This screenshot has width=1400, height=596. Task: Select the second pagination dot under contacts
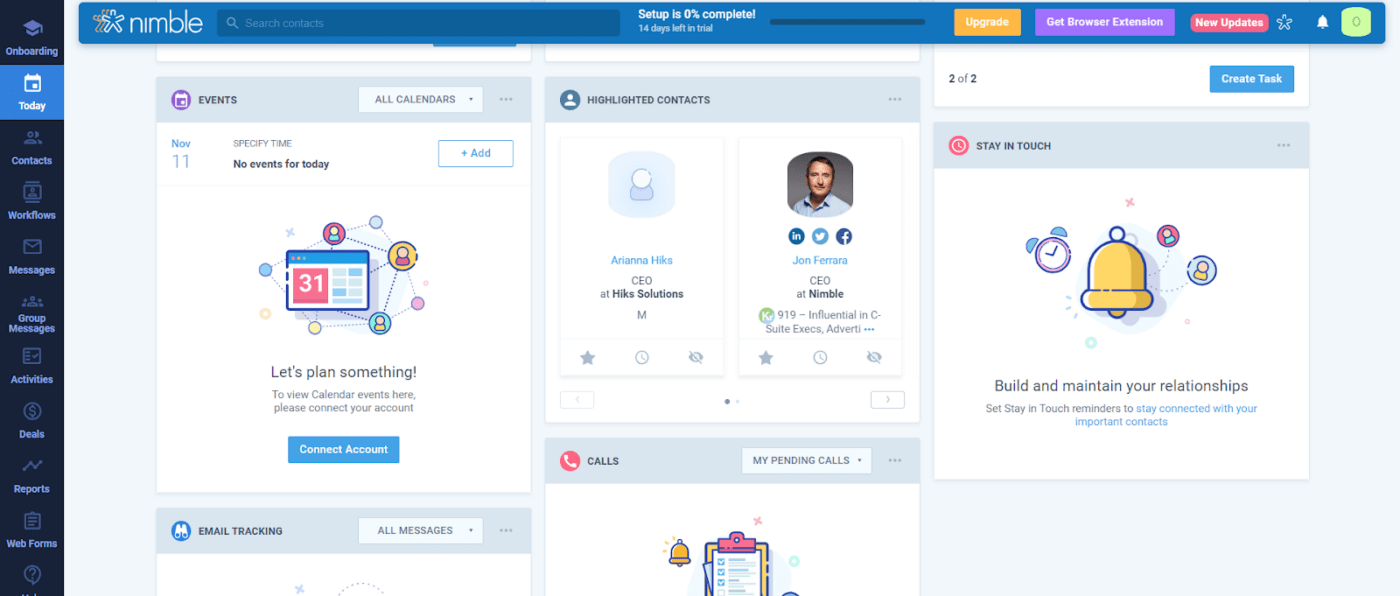coord(738,401)
